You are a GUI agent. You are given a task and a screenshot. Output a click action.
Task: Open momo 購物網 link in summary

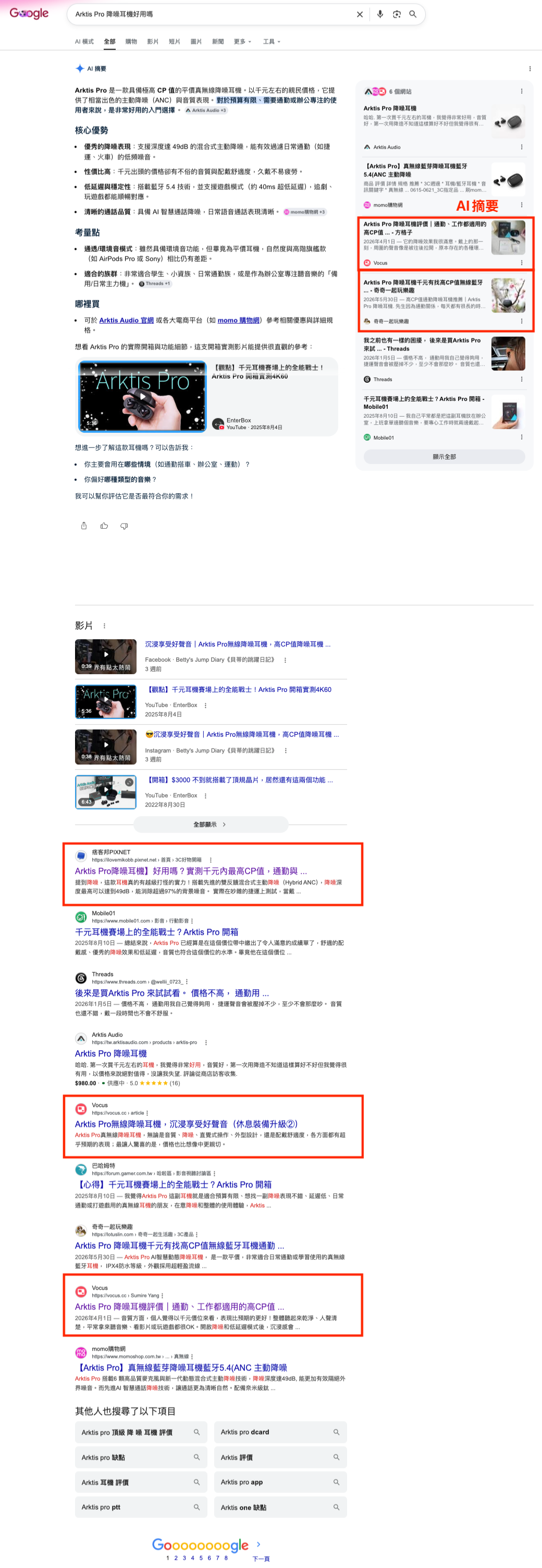[x=239, y=320]
